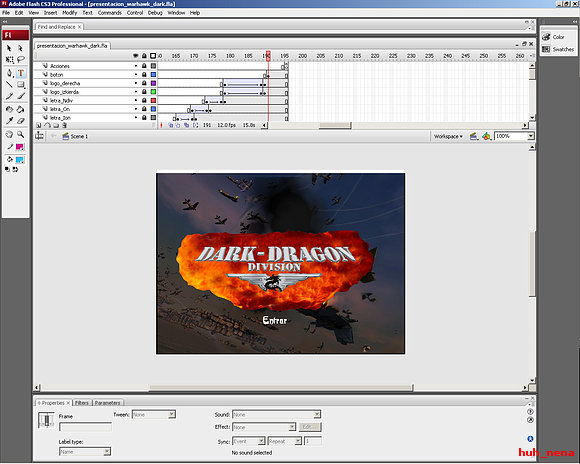This screenshot has height=464, width=580.
Task: Click the Add Motion Guide icon
Action: [x=47, y=125]
